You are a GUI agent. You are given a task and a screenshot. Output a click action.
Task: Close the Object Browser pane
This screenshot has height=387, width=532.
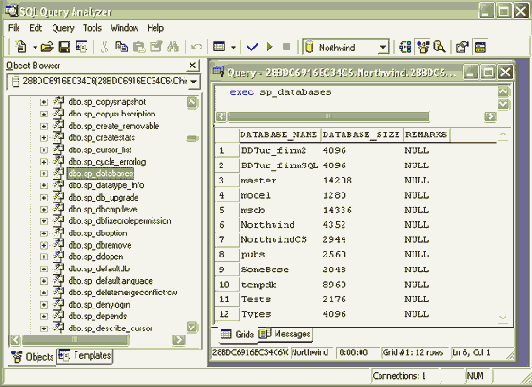point(192,65)
